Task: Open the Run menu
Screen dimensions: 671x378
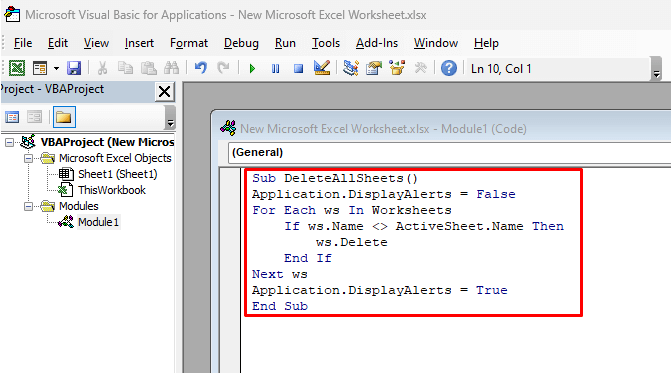Action: pos(285,43)
